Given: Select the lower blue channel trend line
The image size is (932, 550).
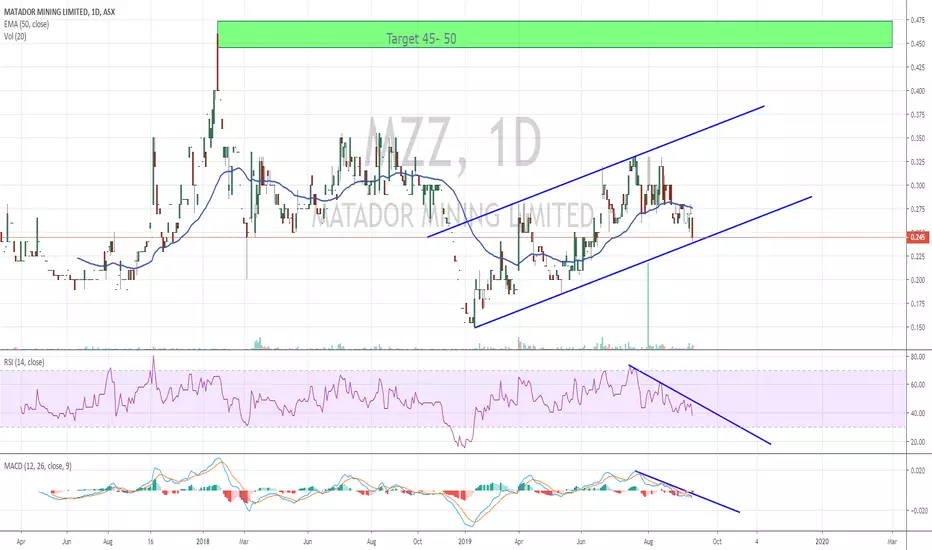Looking at the screenshot, I should tap(643, 262).
